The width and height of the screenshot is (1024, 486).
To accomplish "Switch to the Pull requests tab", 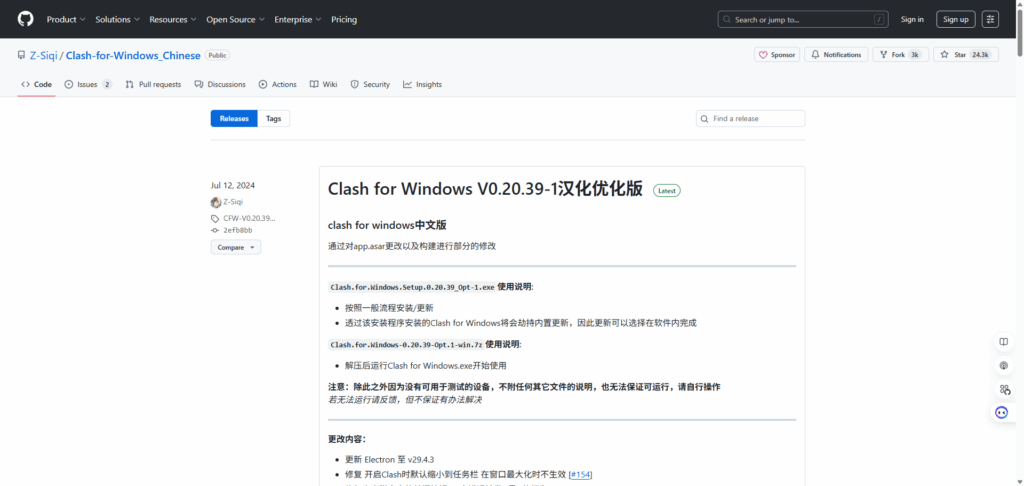I will click(153, 84).
